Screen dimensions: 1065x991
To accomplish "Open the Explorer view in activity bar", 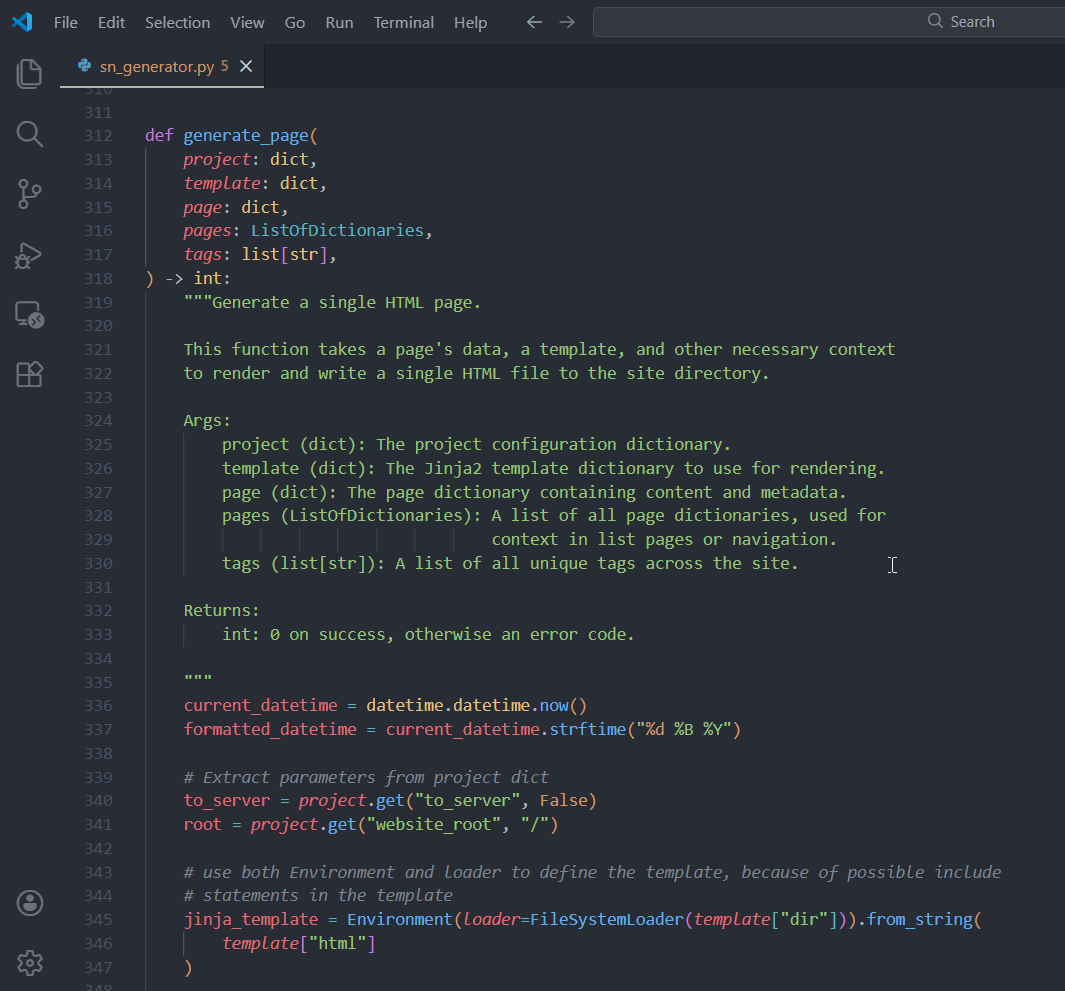I will coord(30,73).
